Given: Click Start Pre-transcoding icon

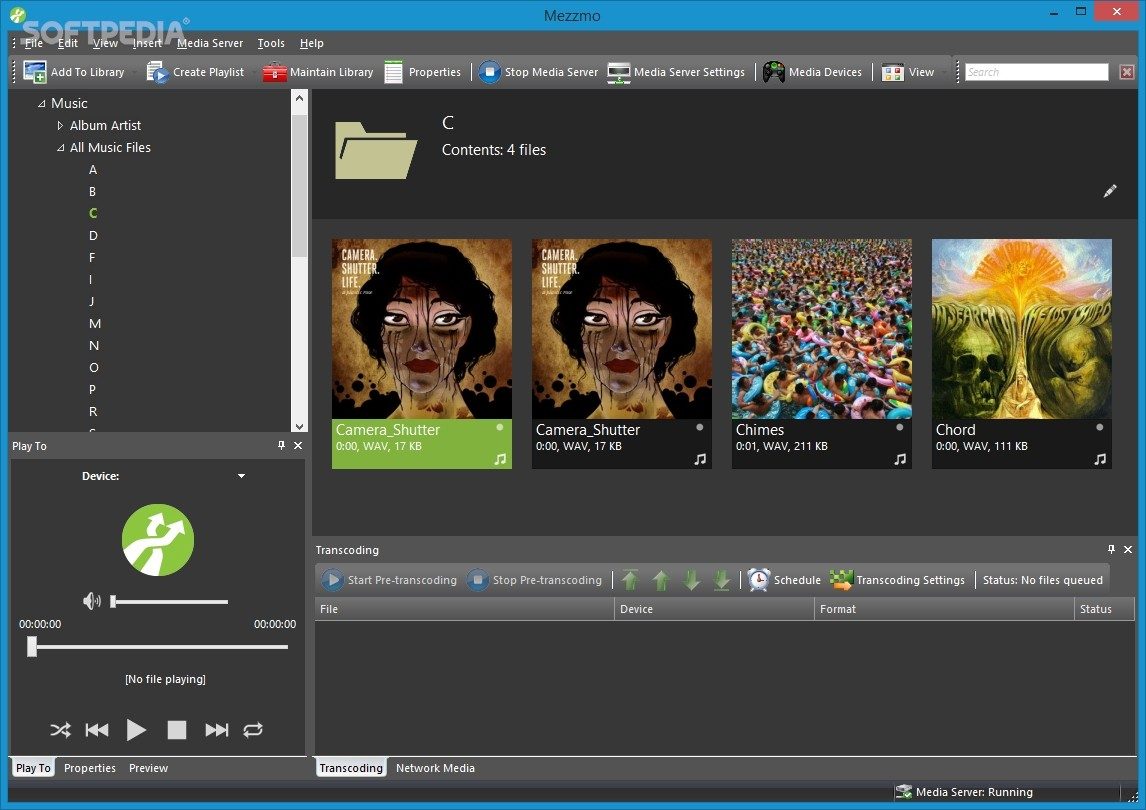Looking at the screenshot, I should click(332, 580).
